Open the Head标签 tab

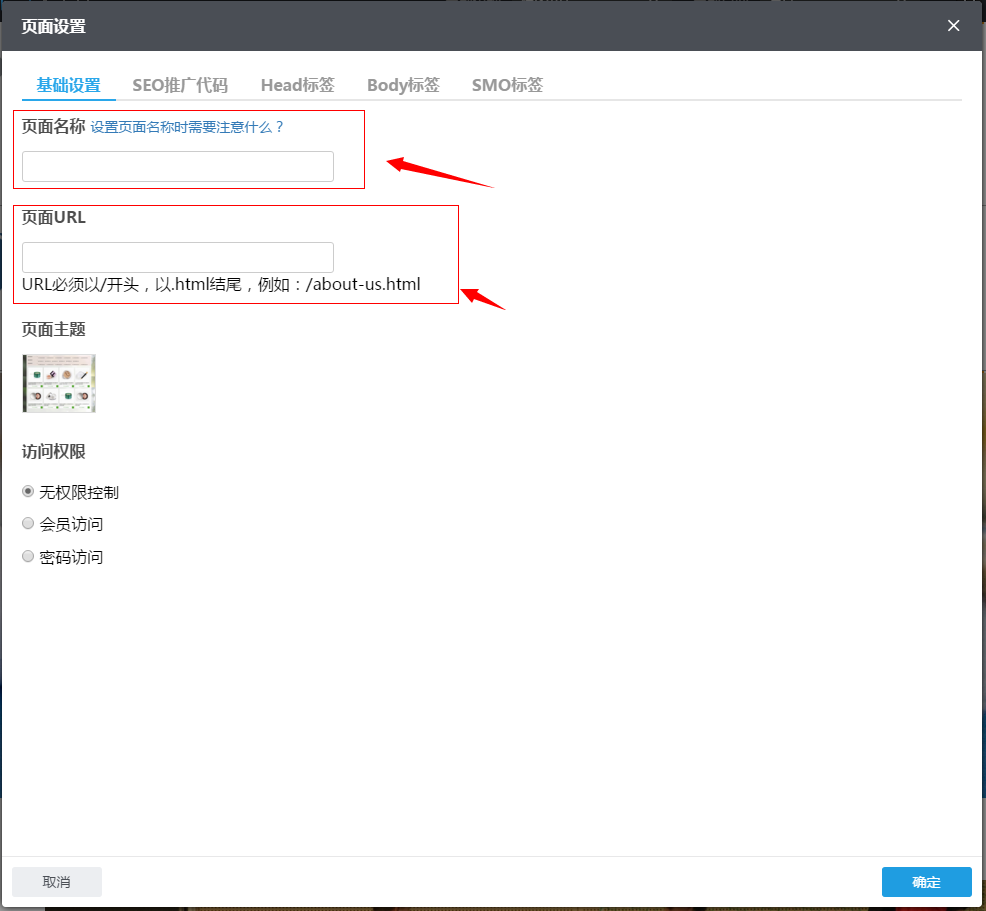(297, 85)
